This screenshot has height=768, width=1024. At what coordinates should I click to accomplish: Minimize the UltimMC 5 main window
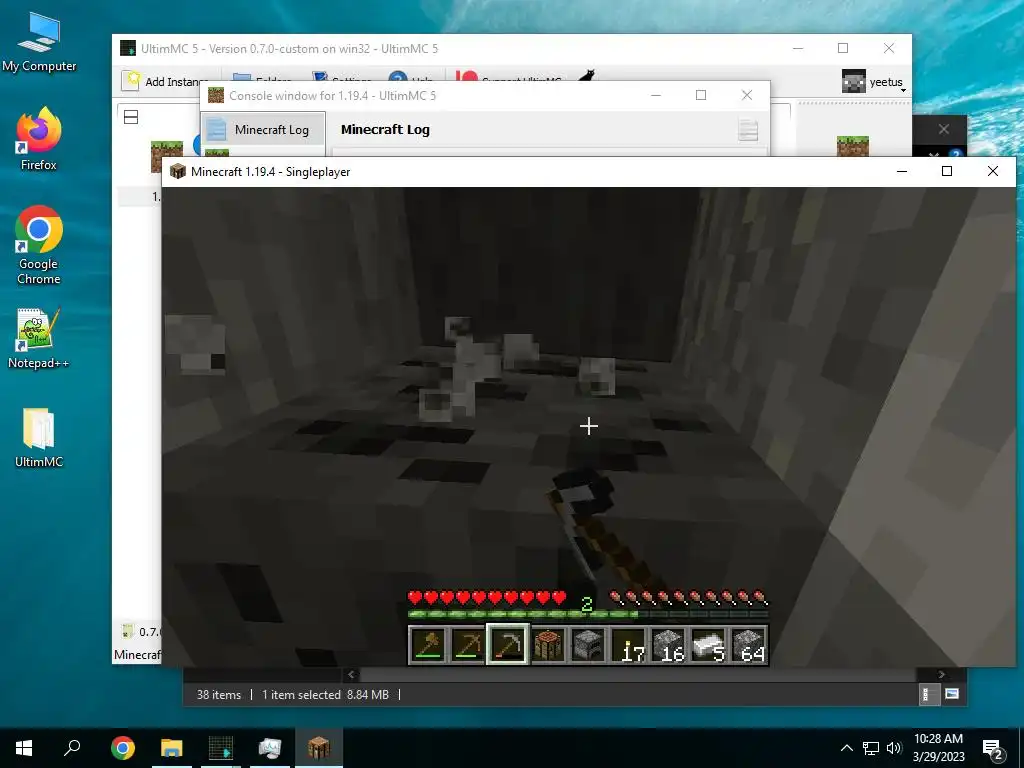[x=798, y=48]
